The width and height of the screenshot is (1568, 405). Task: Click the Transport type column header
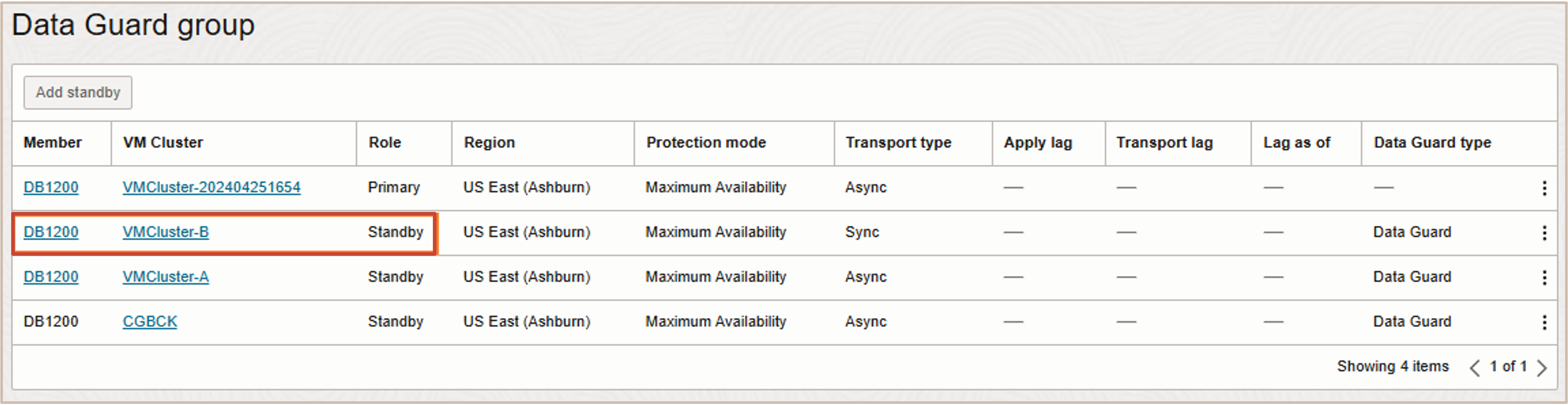click(898, 142)
